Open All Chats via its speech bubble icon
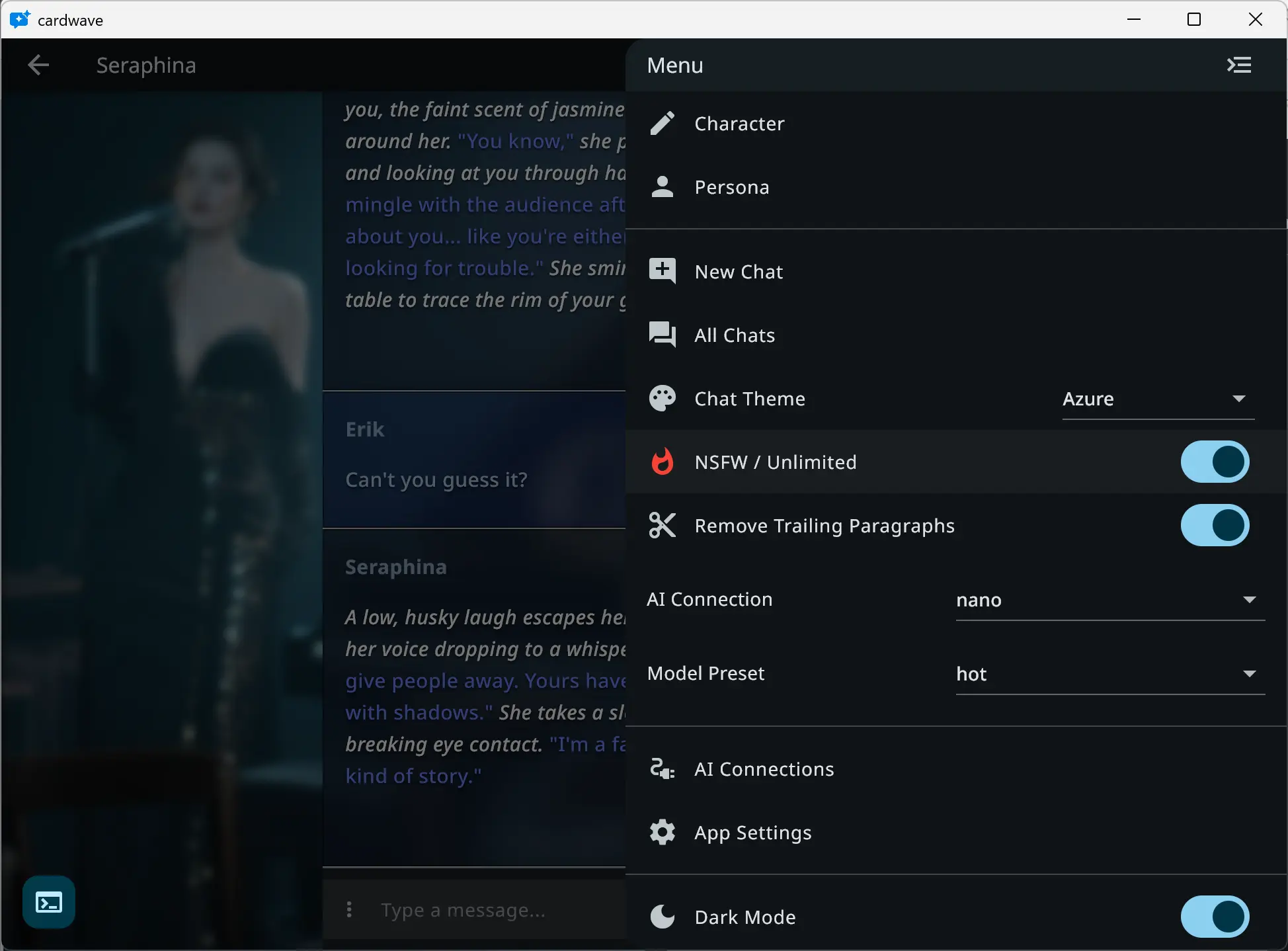 [x=663, y=335]
